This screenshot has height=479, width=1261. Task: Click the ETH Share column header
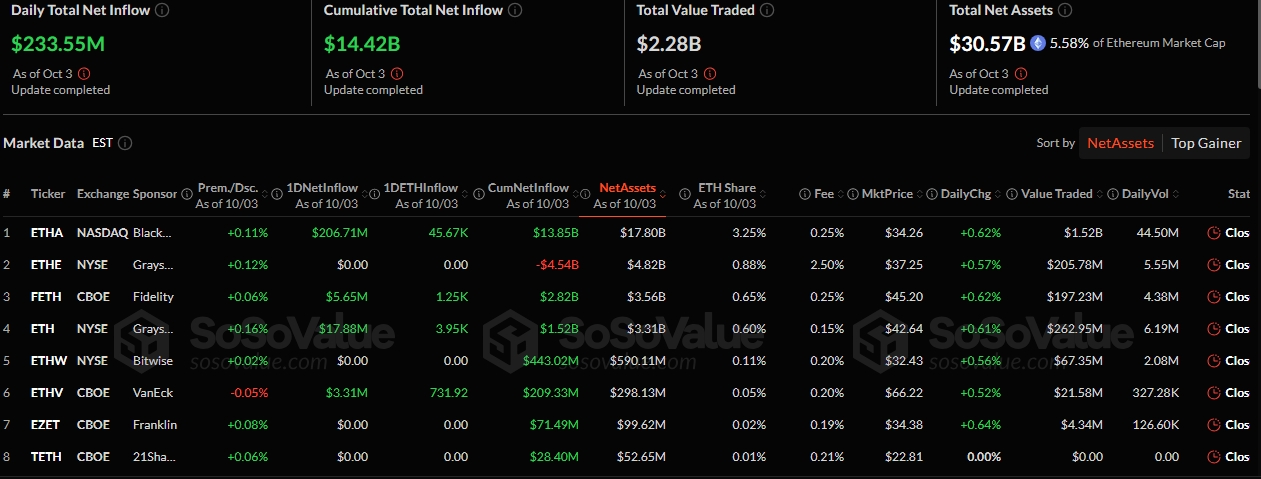click(726, 188)
